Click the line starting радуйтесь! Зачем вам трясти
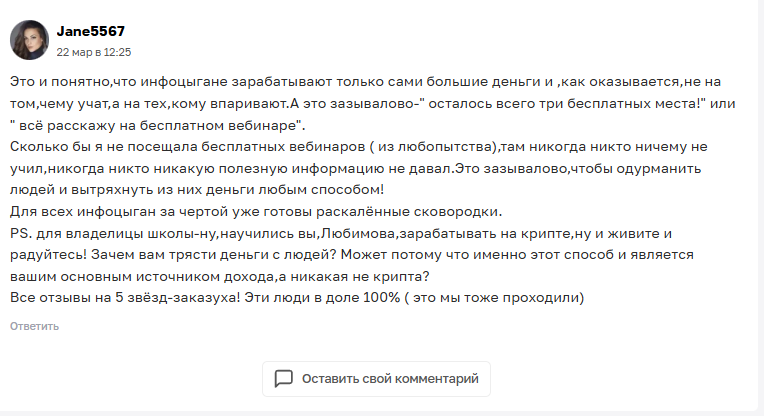This screenshot has width=764, height=416. 350,255
